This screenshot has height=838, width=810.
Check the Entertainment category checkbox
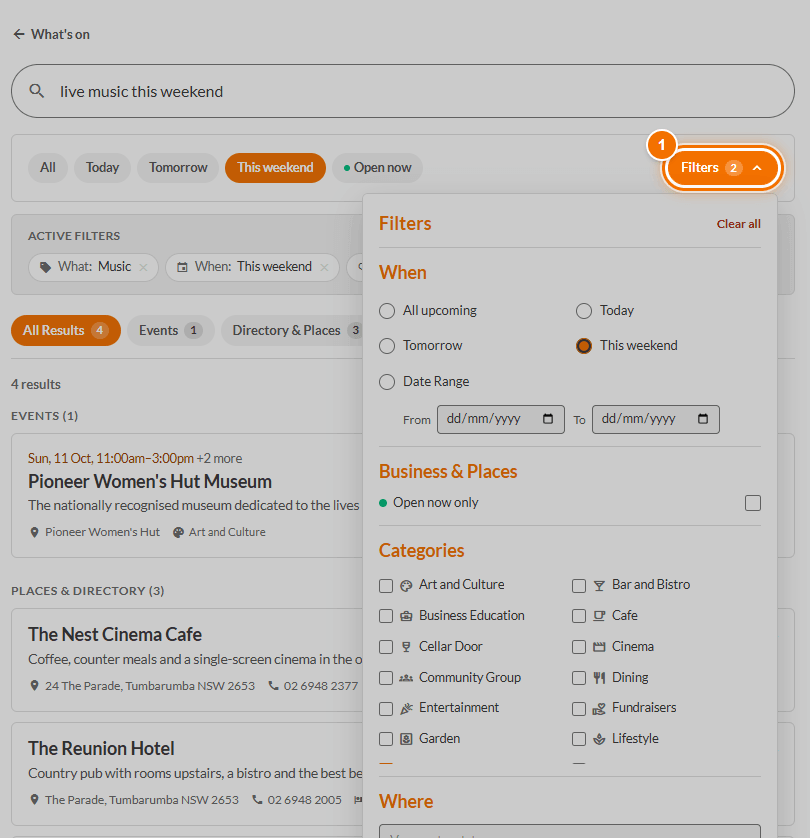pyautogui.click(x=386, y=709)
